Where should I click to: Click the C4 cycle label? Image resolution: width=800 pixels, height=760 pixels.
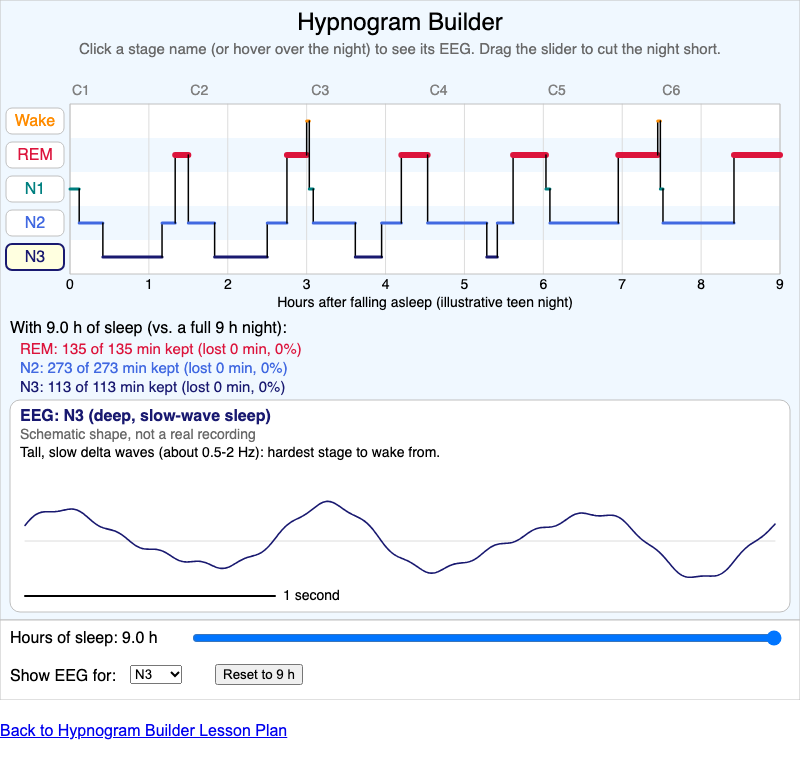438,90
